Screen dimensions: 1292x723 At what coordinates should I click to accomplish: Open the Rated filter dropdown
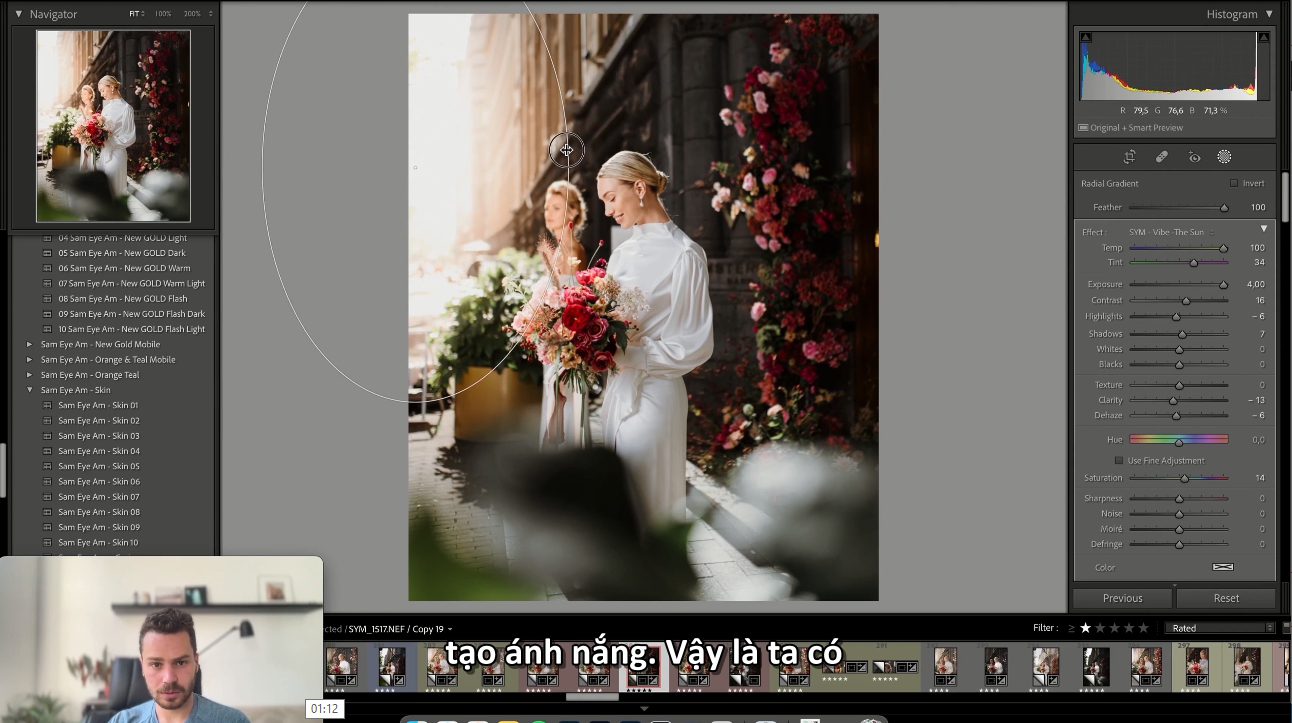(x=1220, y=628)
